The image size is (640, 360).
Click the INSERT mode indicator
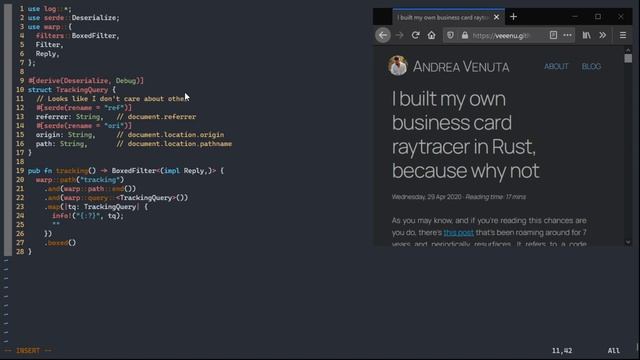coord(28,351)
